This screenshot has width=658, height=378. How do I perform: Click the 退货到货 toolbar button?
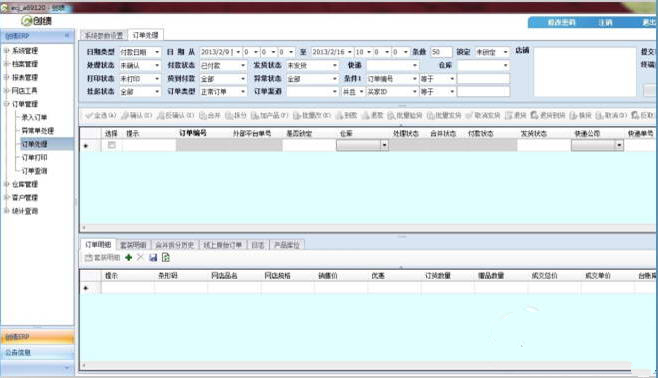[x=548, y=115]
